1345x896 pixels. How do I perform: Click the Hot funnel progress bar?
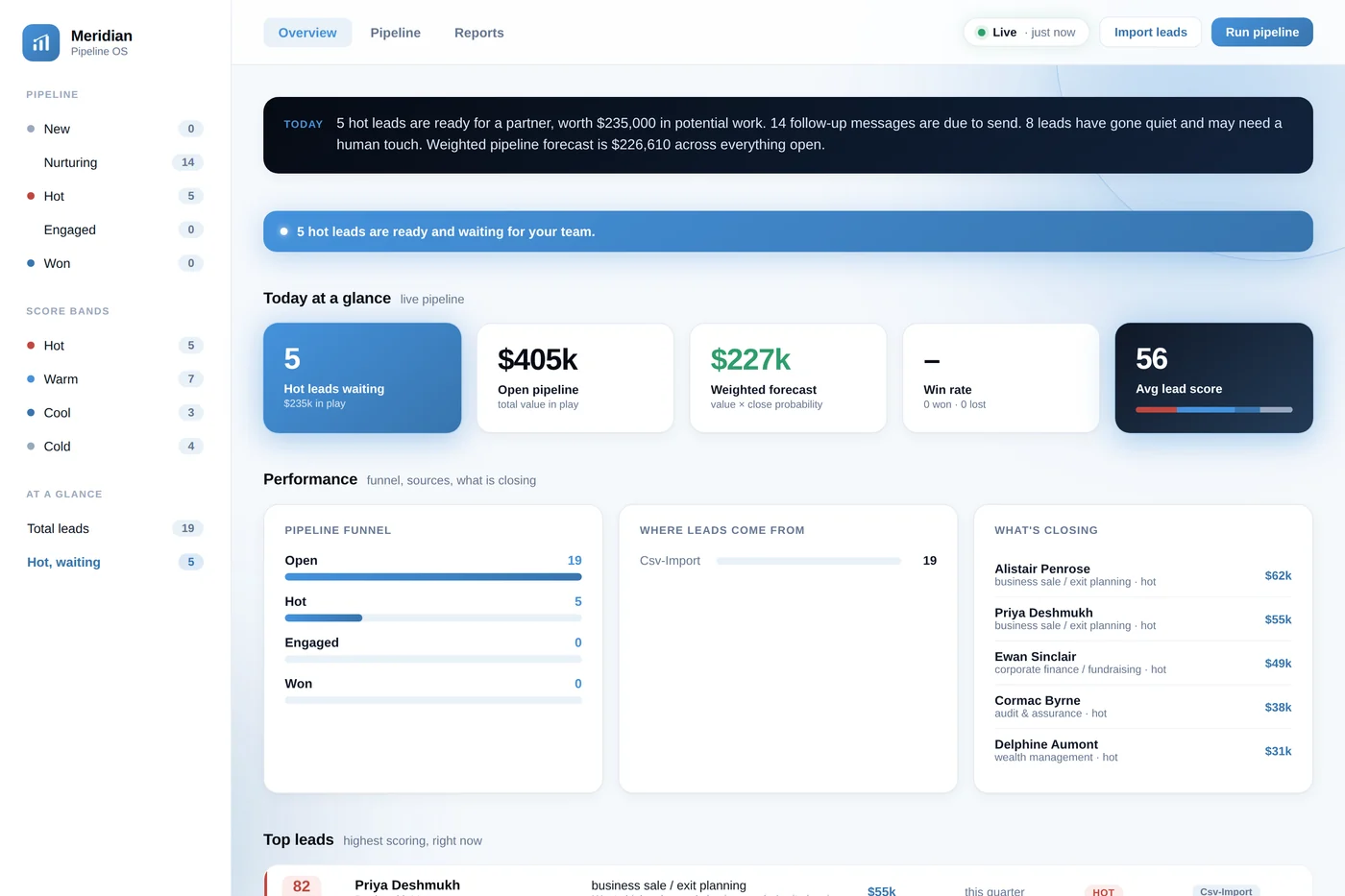click(433, 618)
